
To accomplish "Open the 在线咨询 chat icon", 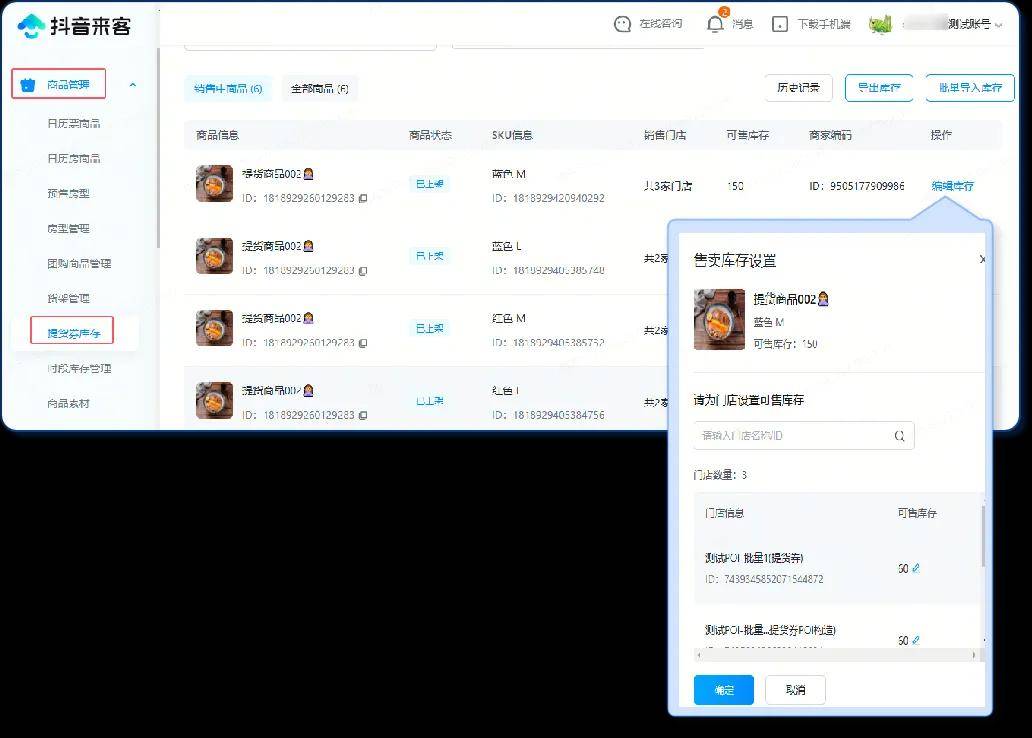I will (623, 24).
